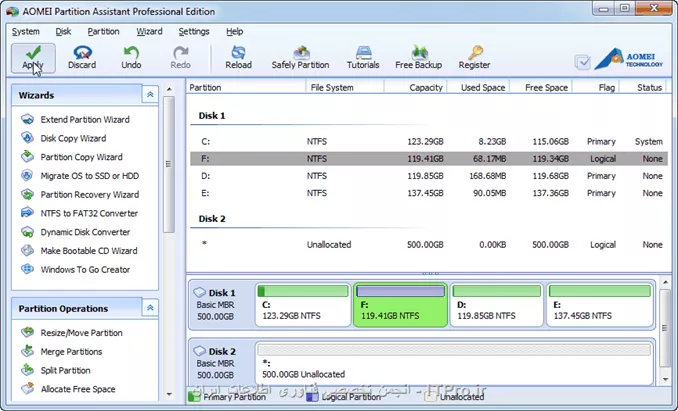Reload disk information
The image size is (678, 411).
[238, 58]
